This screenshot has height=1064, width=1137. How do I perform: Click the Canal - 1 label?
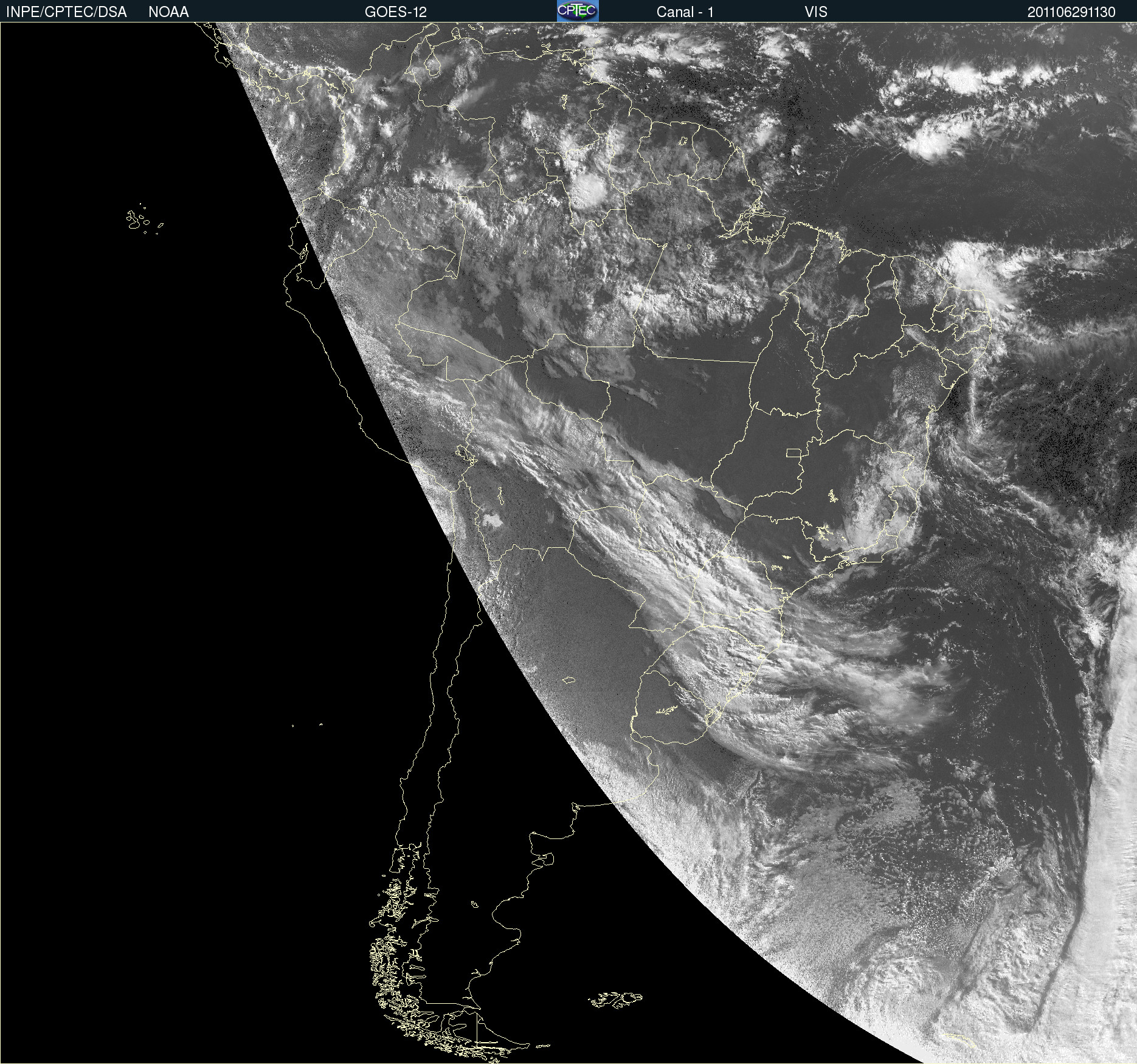tap(685, 12)
